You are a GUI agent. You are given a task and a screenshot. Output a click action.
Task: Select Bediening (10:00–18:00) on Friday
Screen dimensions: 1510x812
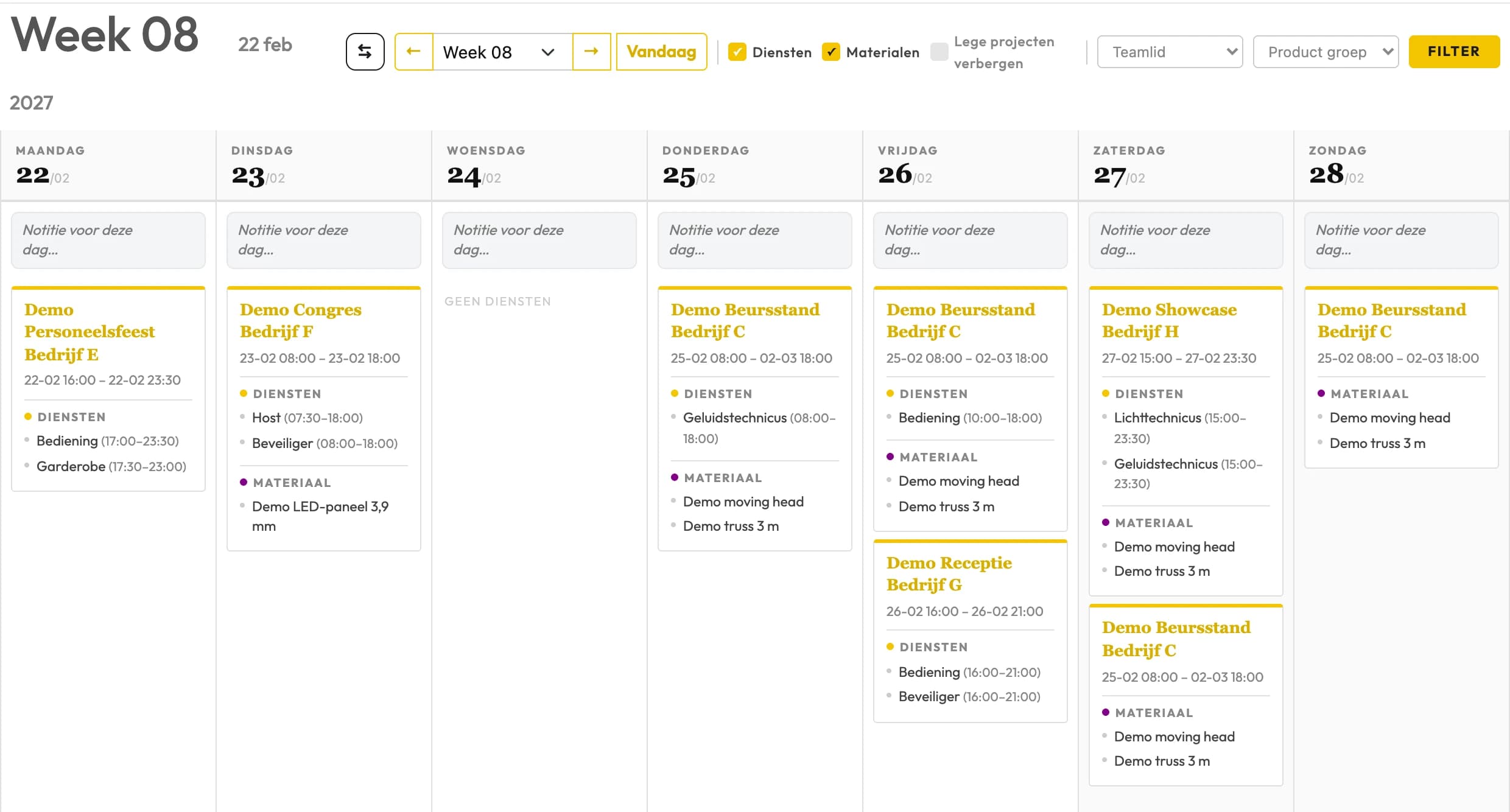click(971, 418)
